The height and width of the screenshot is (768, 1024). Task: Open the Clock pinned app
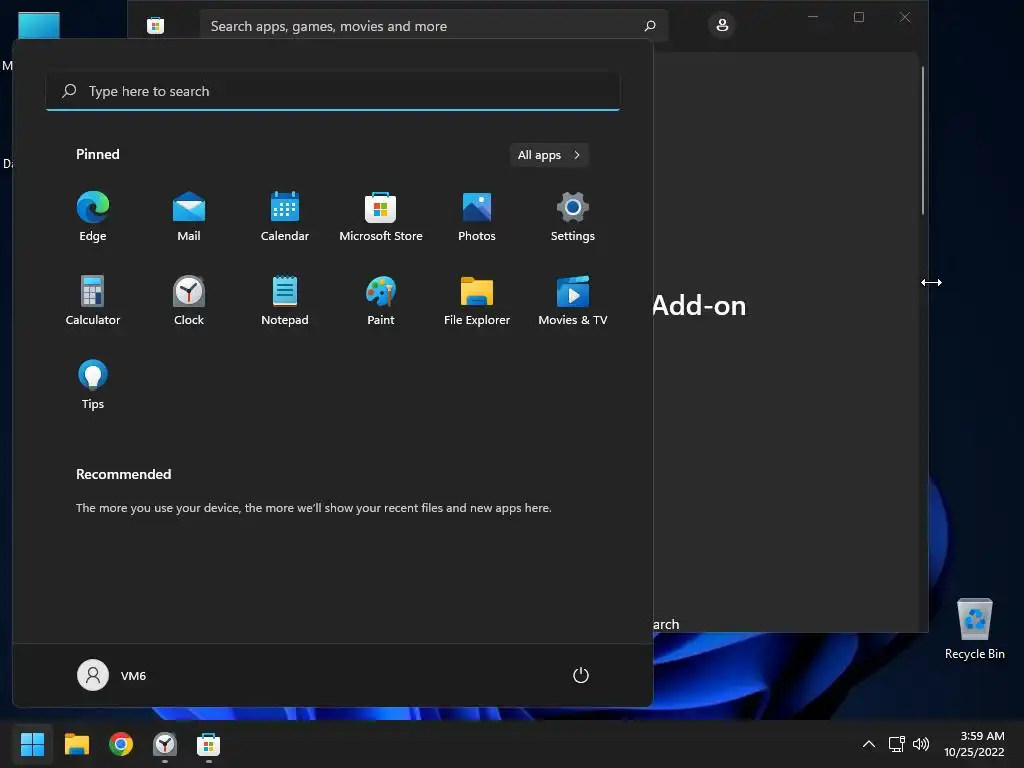pyautogui.click(x=189, y=300)
